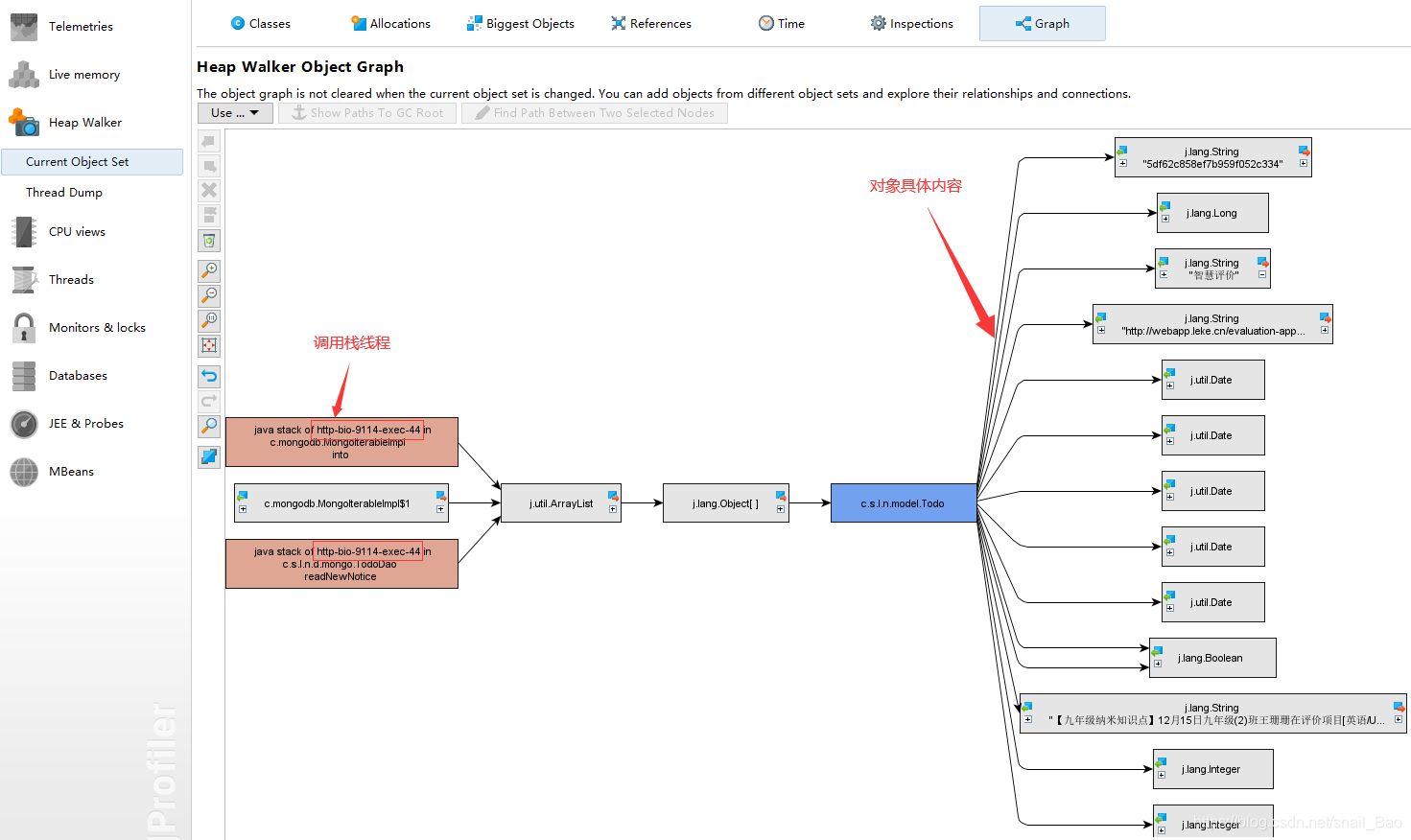The height and width of the screenshot is (840, 1411).
Task: Select java stack node for TodoDao readNewNotice
Action: coord(341,564)
